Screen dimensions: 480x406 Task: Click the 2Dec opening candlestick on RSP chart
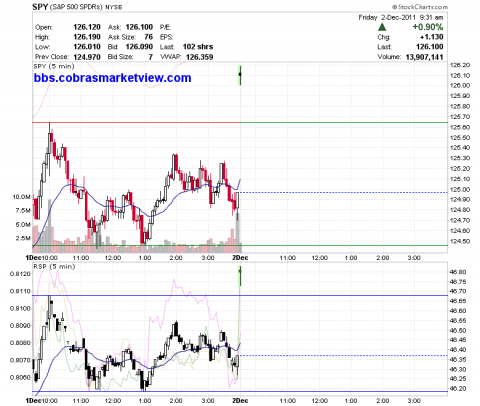pos(240,276)
